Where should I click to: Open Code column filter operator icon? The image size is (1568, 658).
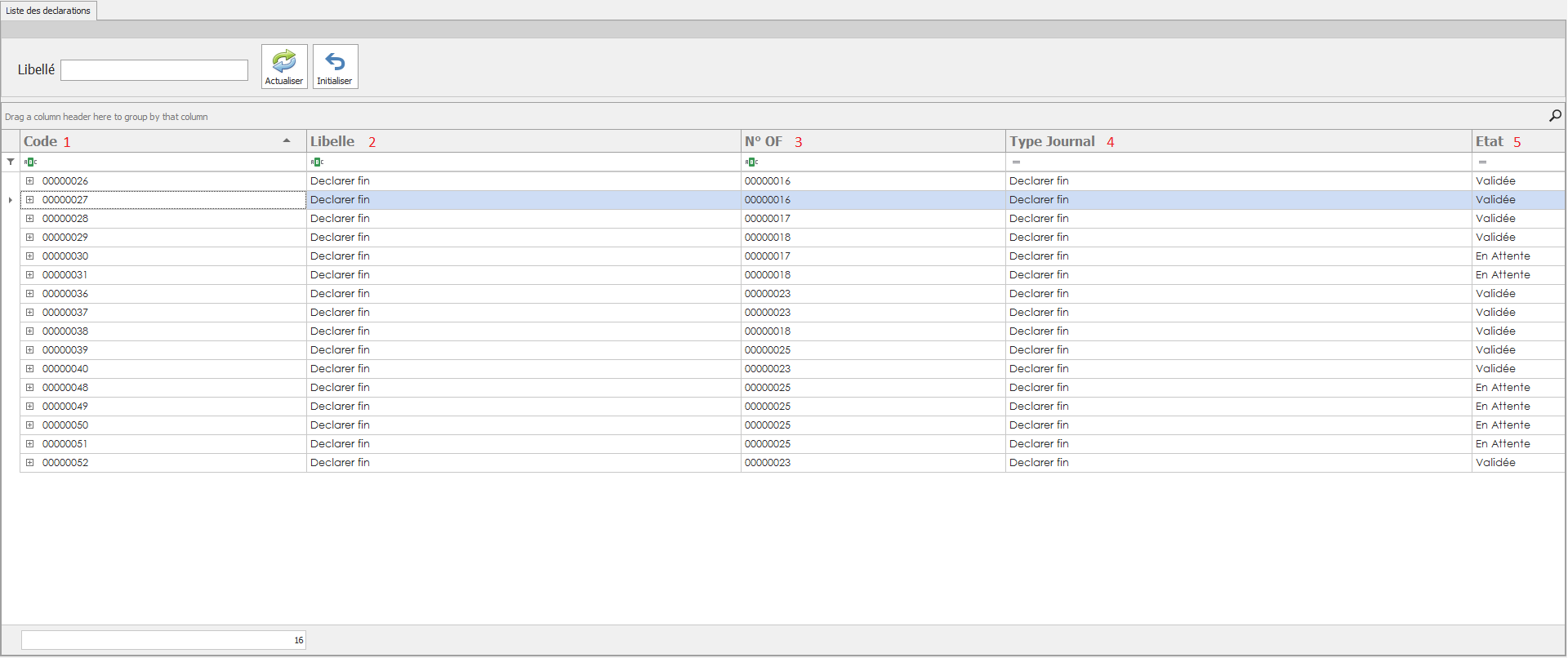30,162
